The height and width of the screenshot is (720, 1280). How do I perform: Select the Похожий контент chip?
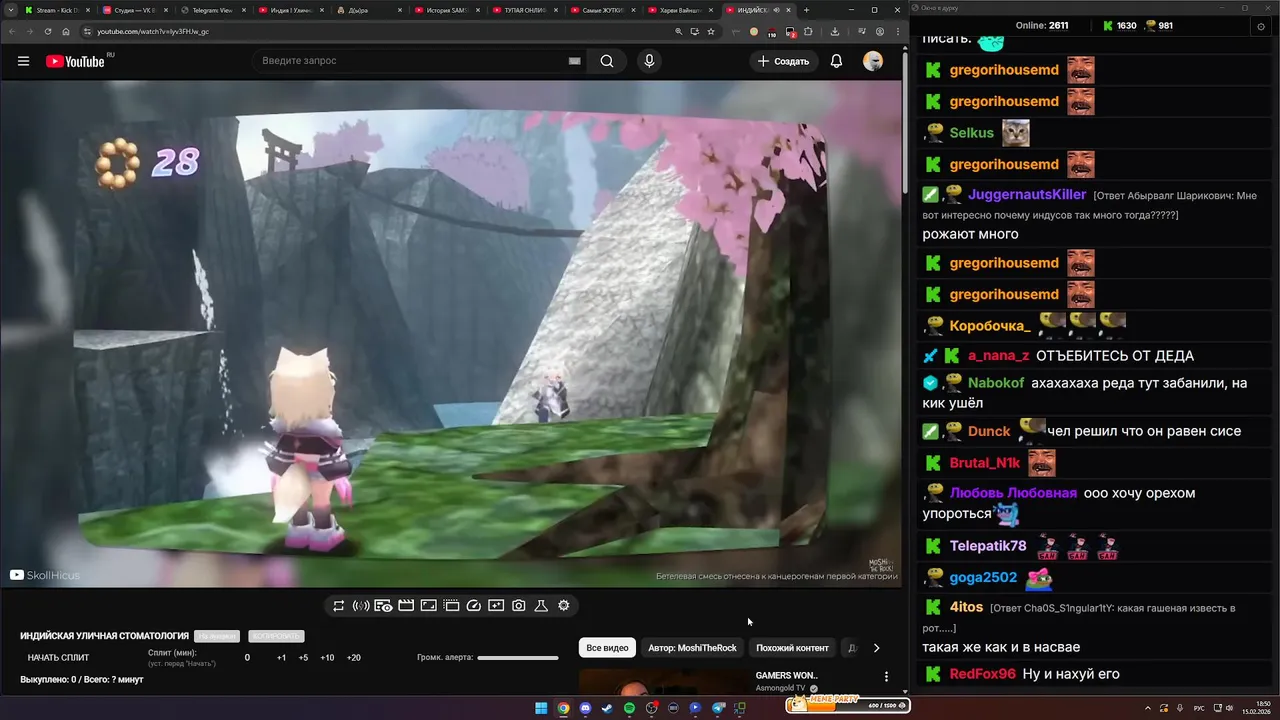click(x=792, y=648)
